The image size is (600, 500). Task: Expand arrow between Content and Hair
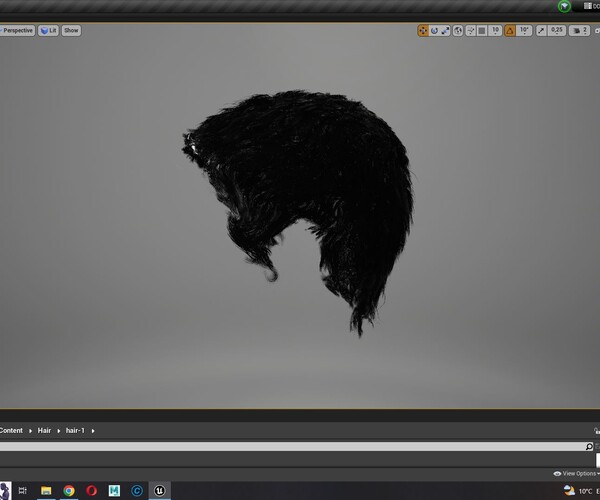tap(30, 431)
